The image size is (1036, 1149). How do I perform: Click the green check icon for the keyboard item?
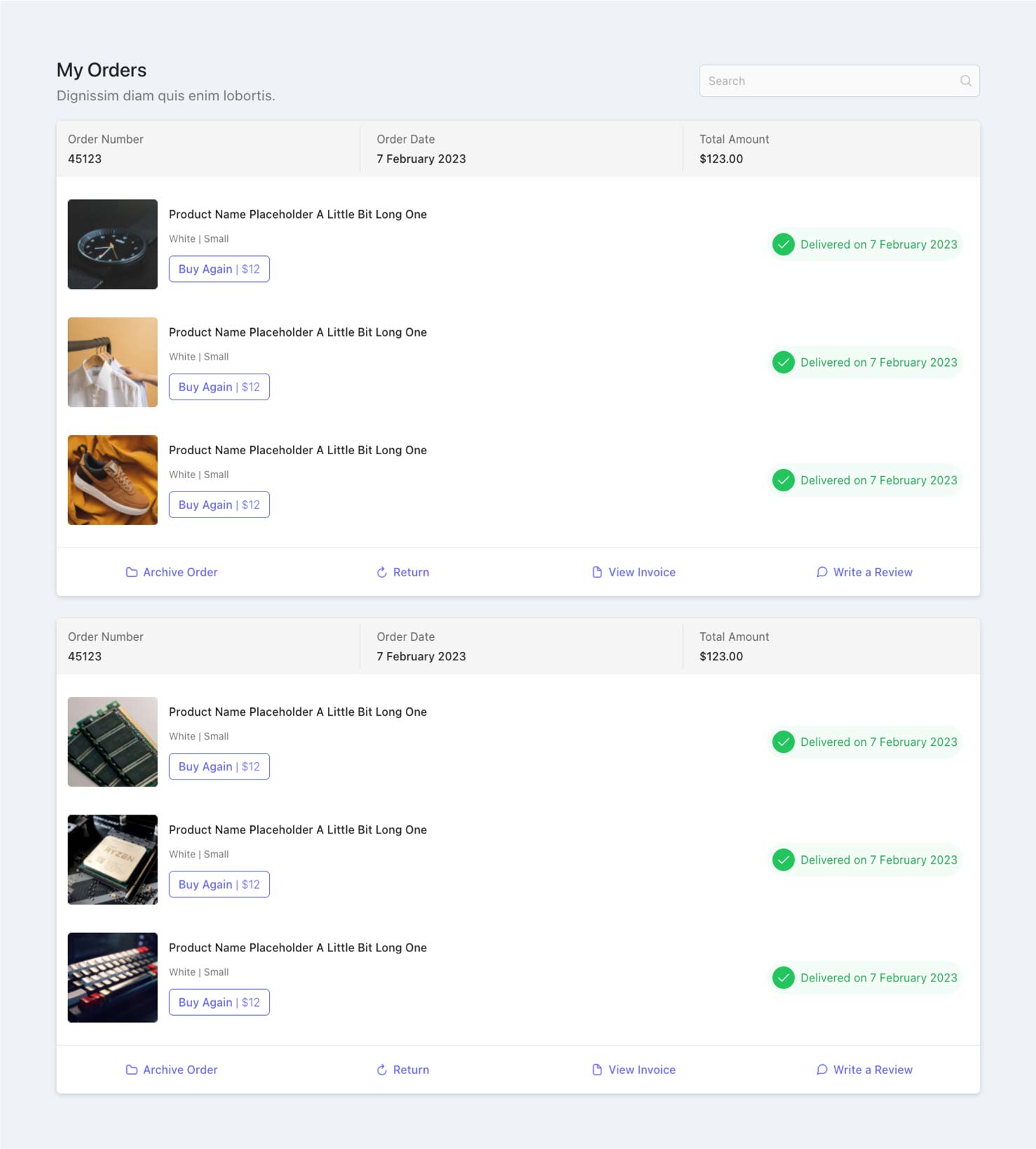click(783, 977)
